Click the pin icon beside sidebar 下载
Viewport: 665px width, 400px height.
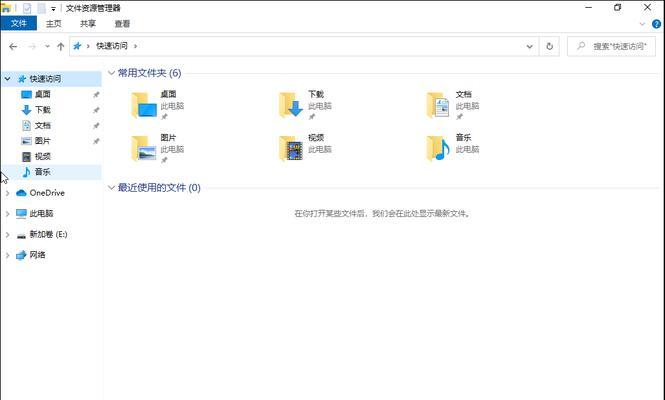tap(96, 110)
